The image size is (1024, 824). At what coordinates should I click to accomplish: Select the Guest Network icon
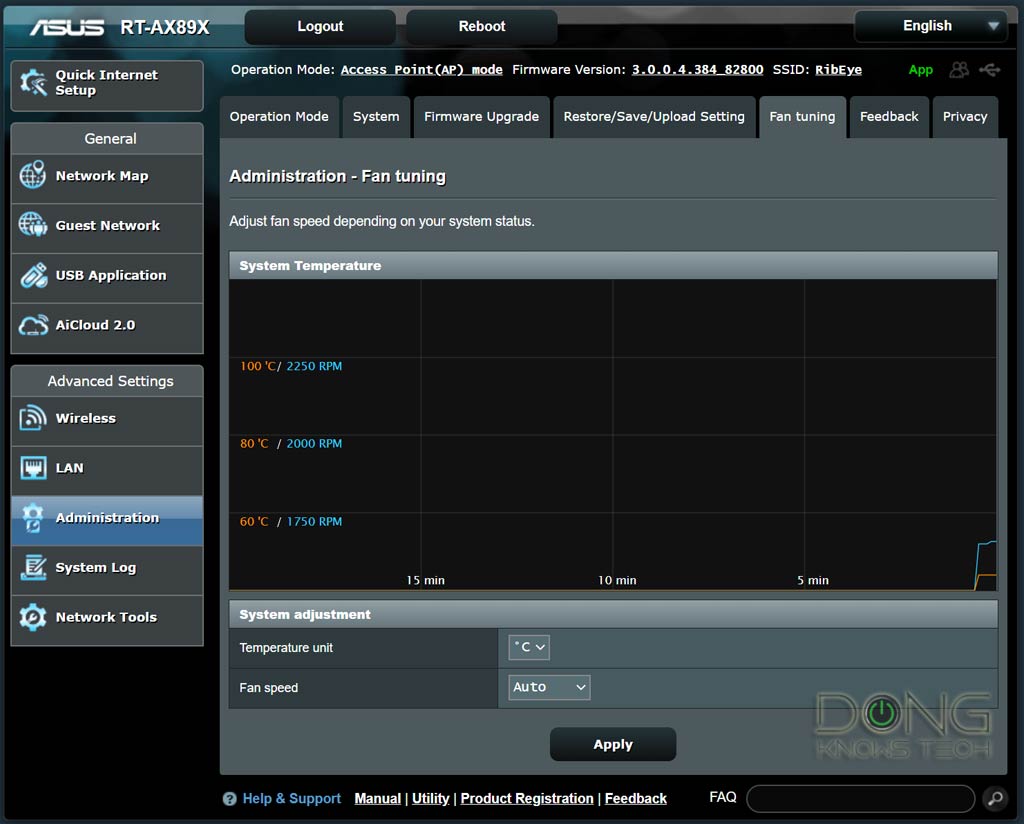coord(33,225)
